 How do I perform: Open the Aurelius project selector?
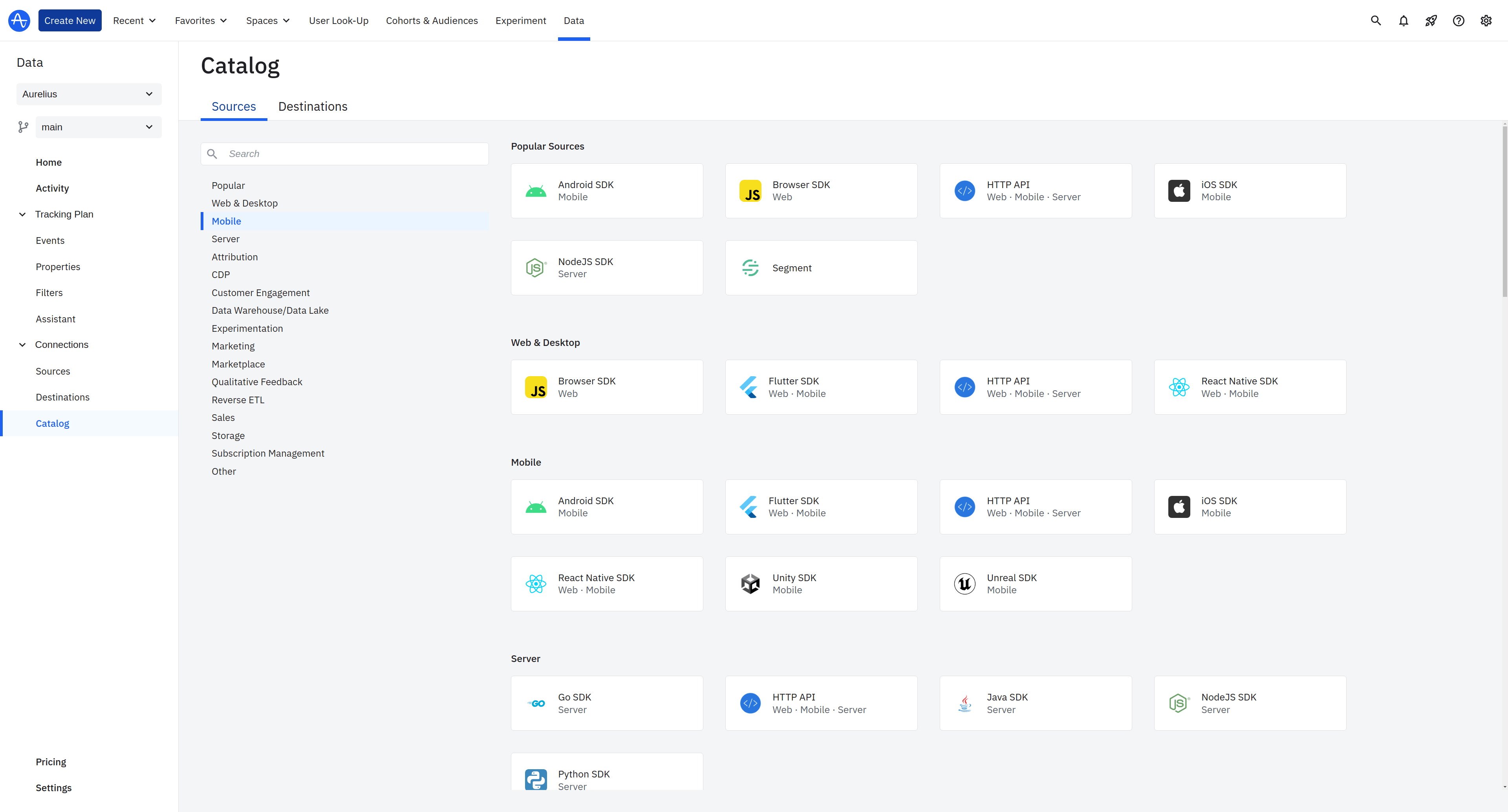(x=89, y=94)
